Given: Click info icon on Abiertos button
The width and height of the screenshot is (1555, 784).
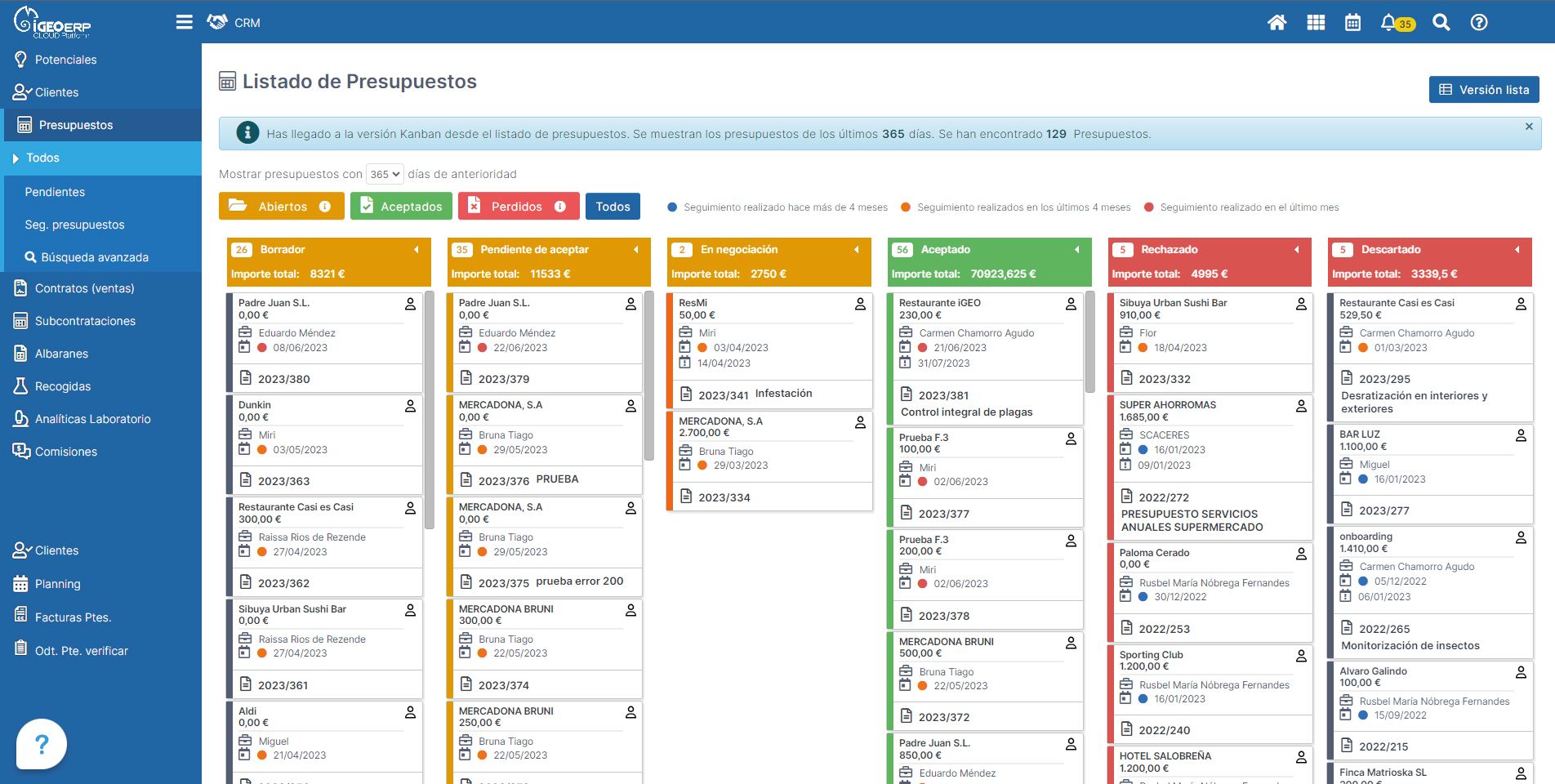Looking at the screenshot, I should click(x=325, y=207).
